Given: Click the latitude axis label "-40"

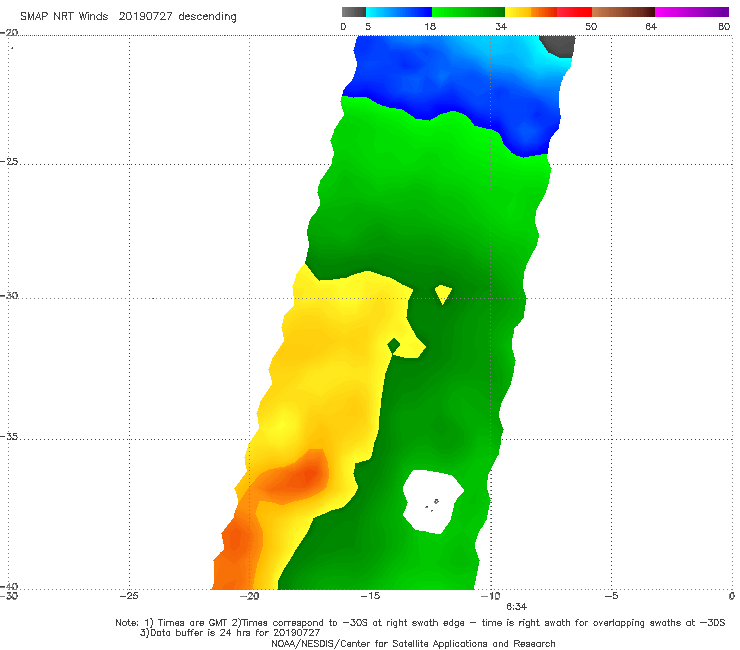Looking at the screenshot, I should pos(9,586).
